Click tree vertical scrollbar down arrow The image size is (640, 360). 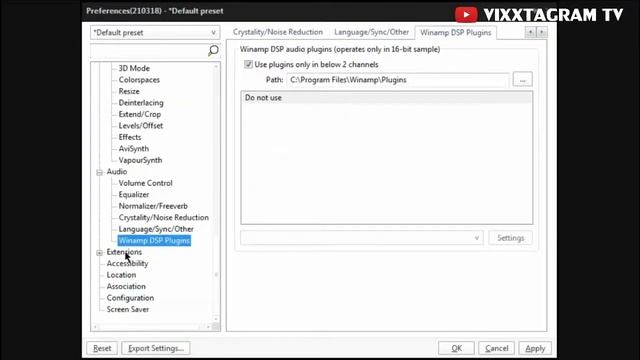(216, 319)
